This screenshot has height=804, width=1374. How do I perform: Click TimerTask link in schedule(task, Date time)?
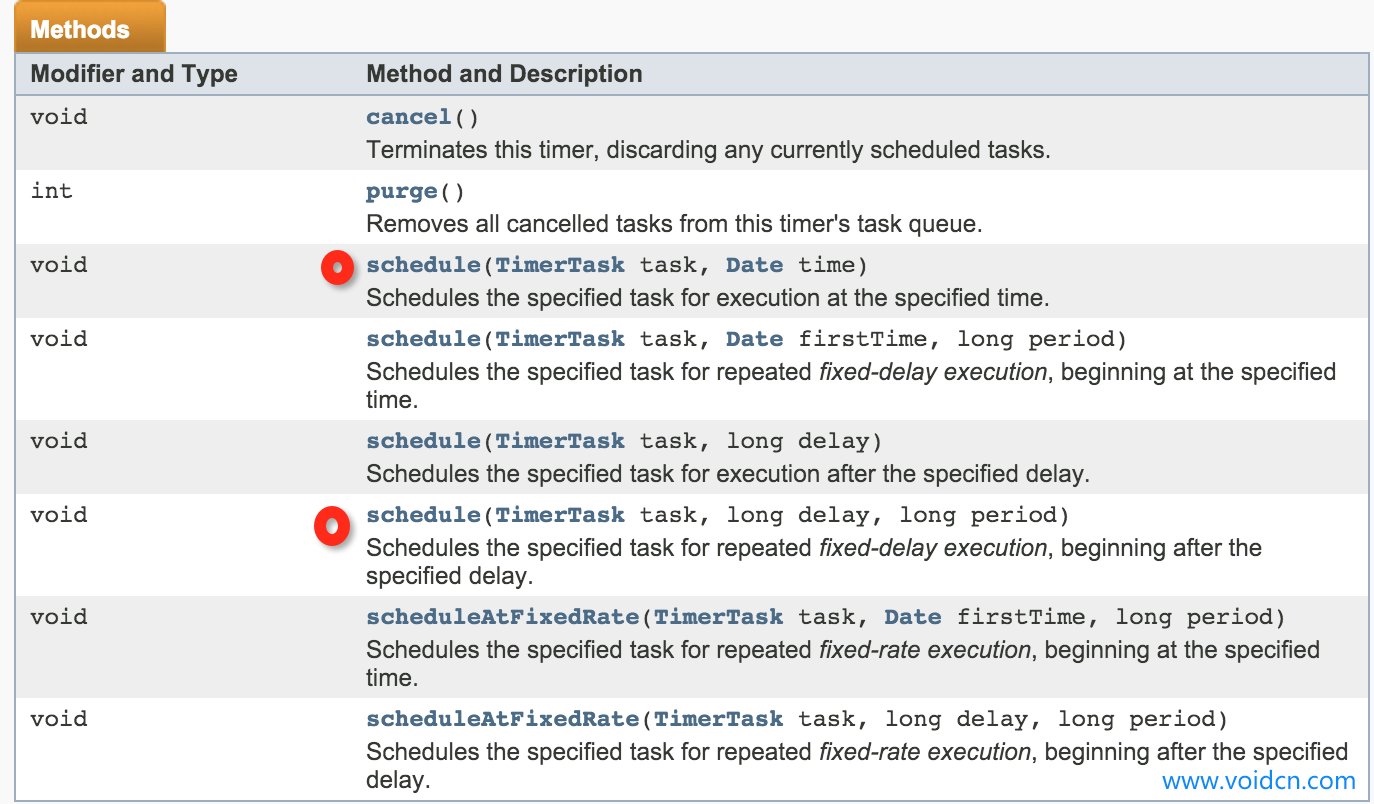click(x=560, y=265)
